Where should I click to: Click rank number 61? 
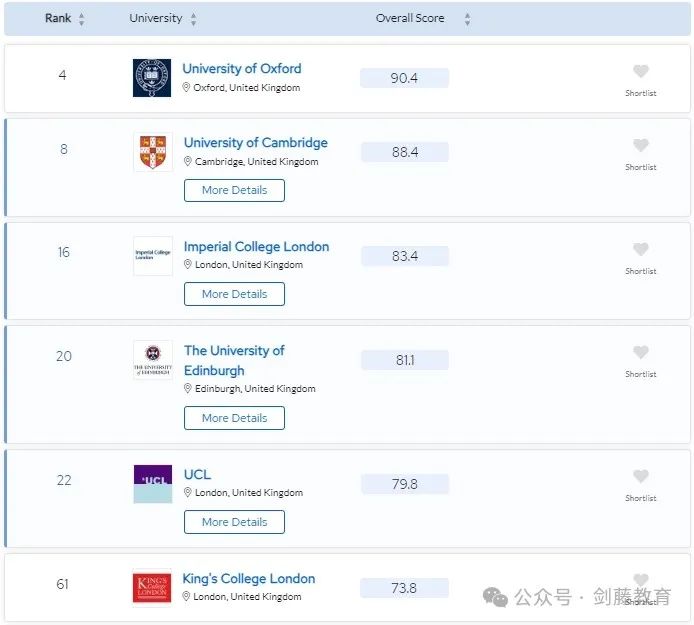pyautogui.click(x=62, y=584)
